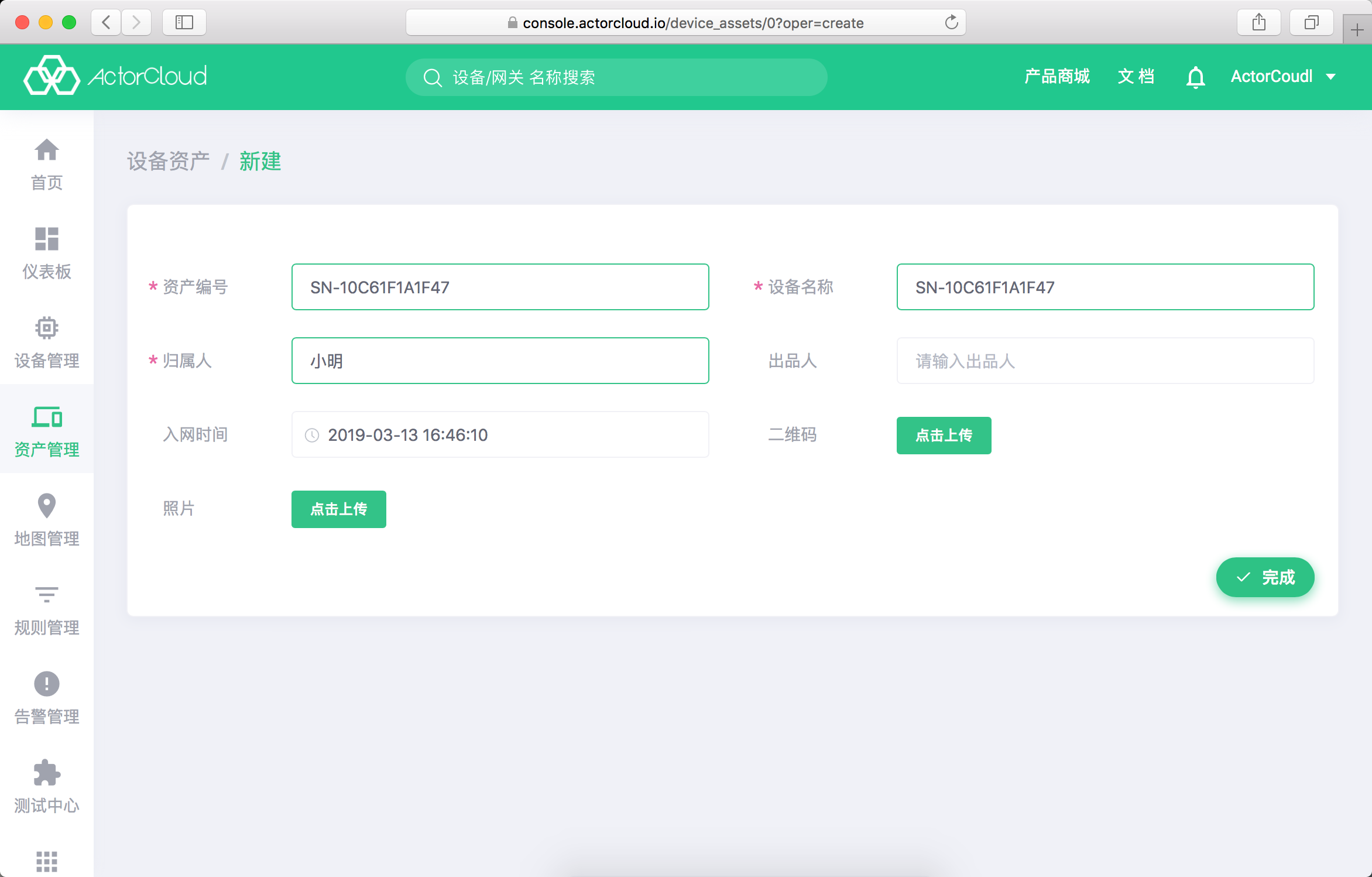Click the 完成 submit button

pos(1265,577)
